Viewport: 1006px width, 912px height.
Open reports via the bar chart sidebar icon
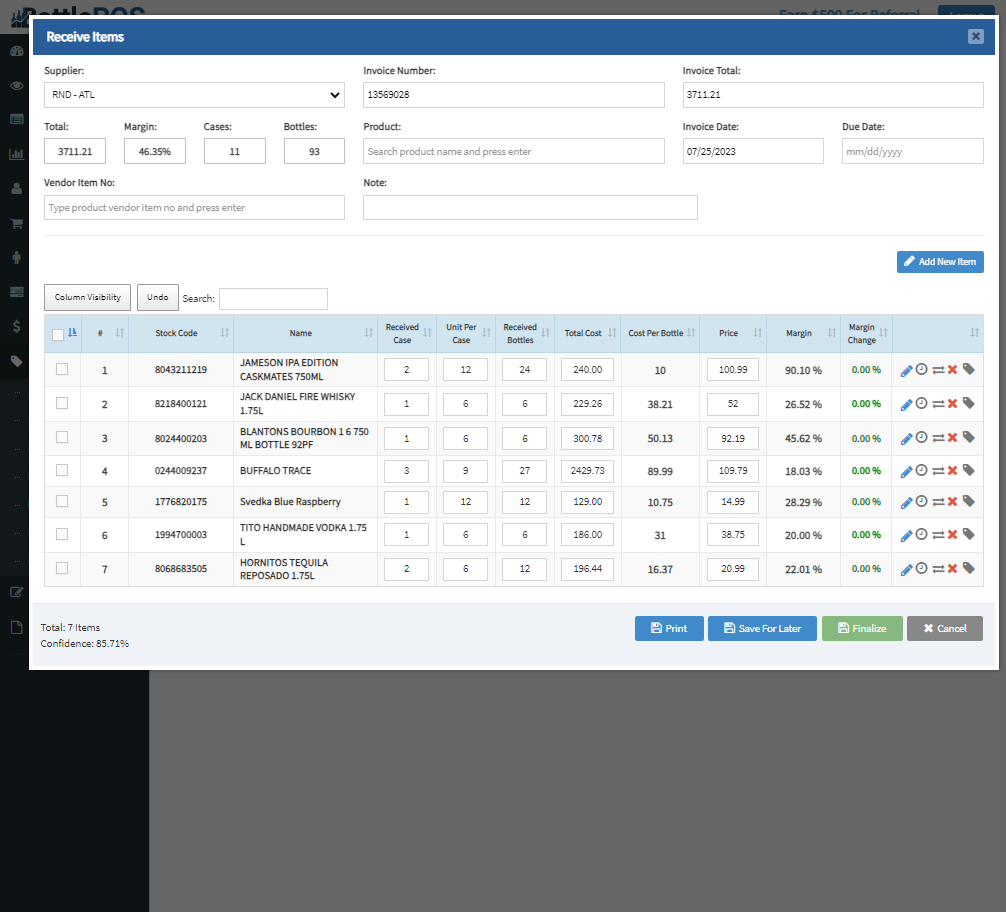point(16,154)
